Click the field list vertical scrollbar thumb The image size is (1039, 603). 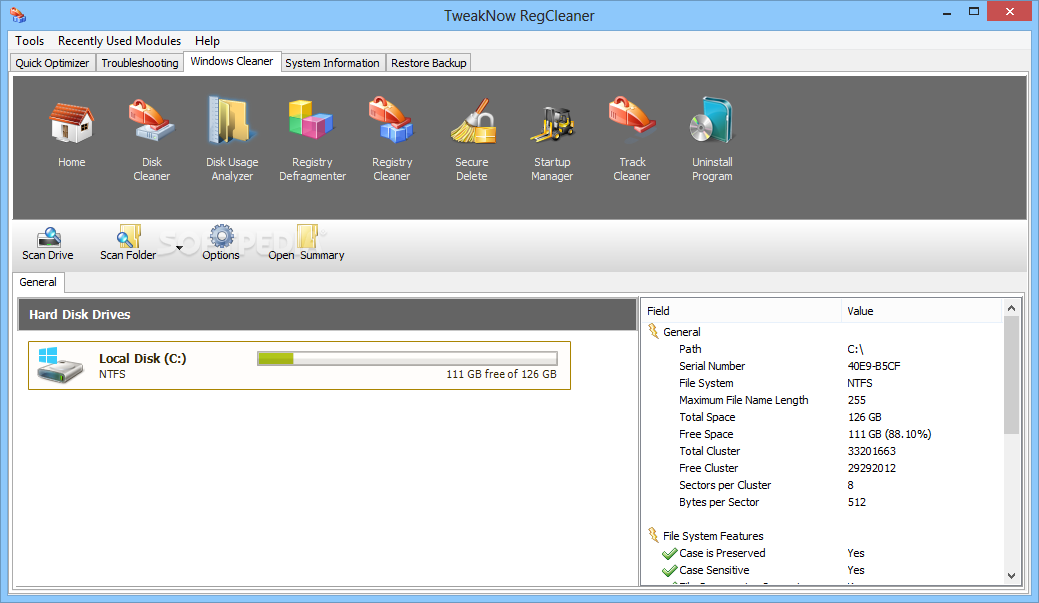pyautogui.click(x=1011, y=375)
